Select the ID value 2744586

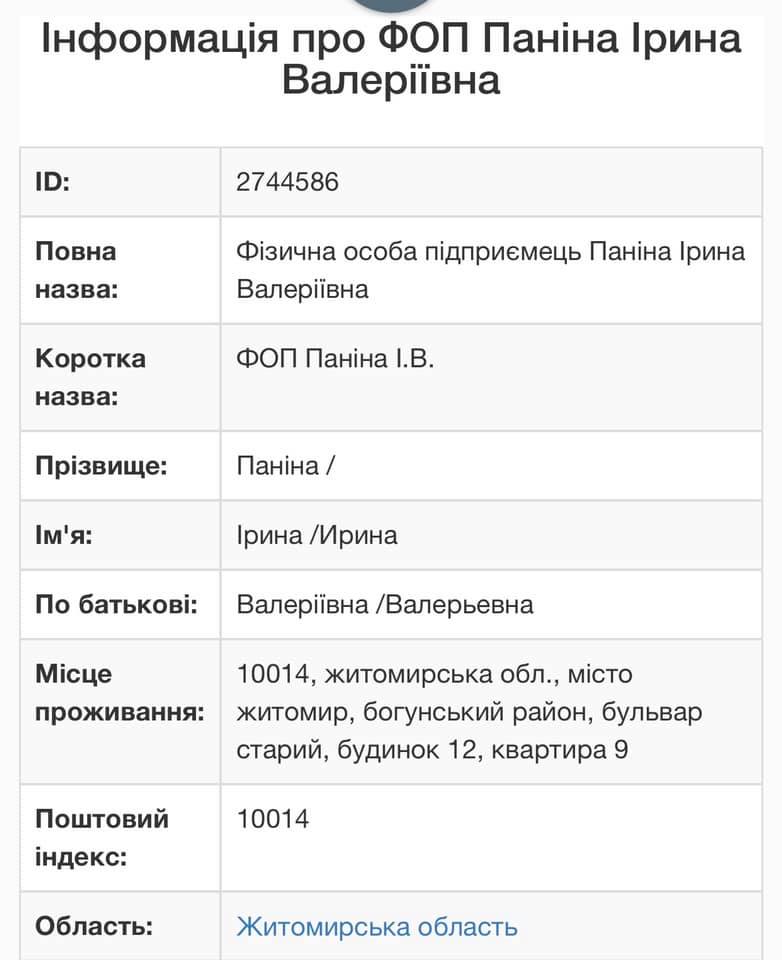click(288, 182)
